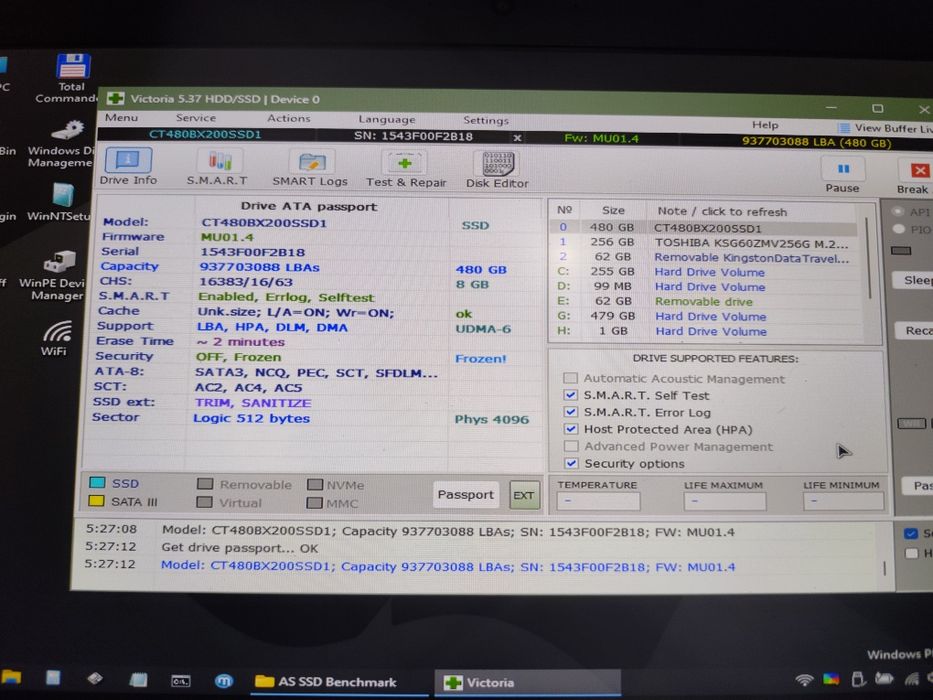Click the TEMPERATURE value field
The image size is (933, 700).
click(599, 501)
